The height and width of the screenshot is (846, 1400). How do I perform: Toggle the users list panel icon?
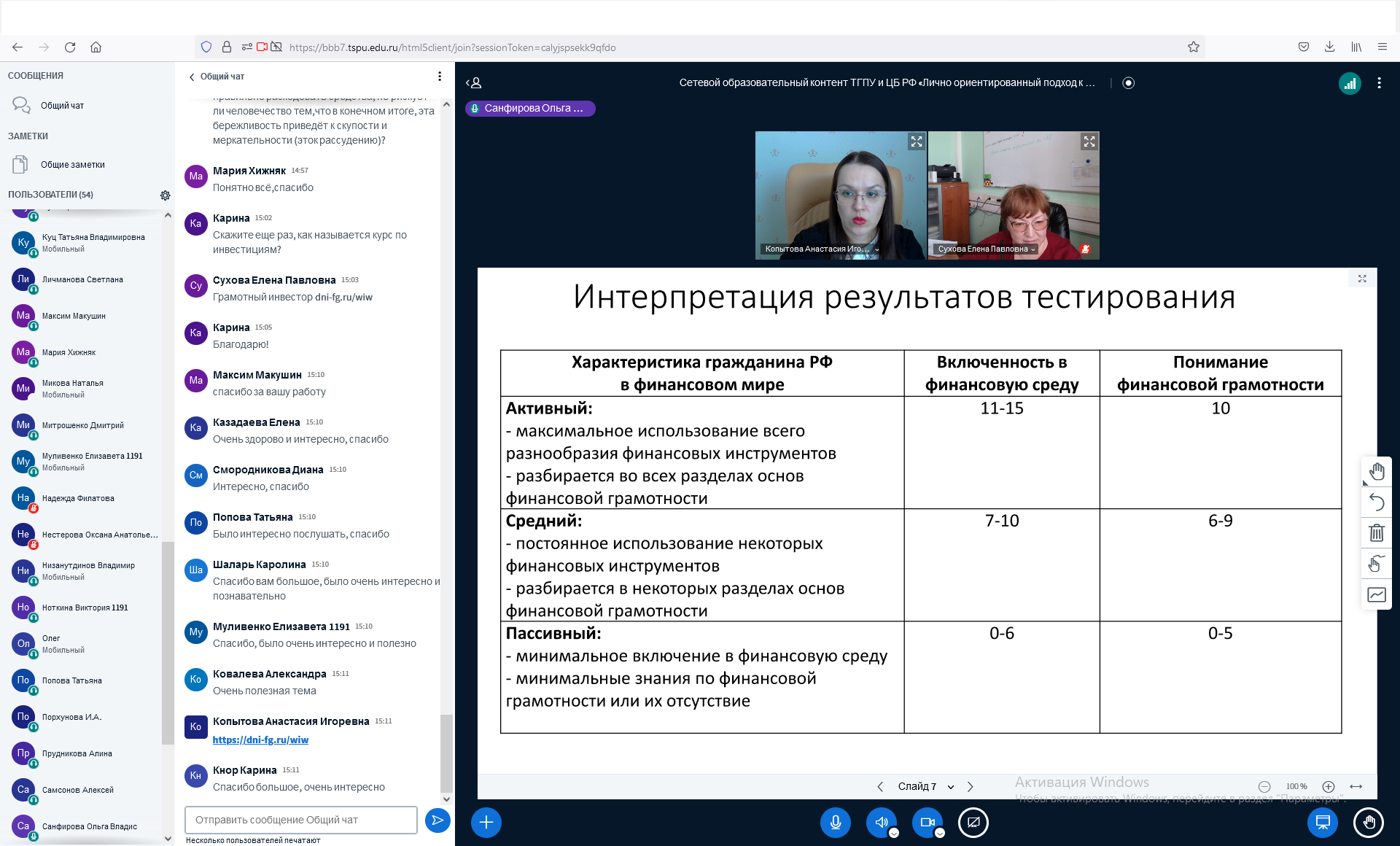(x=474, y=83)
